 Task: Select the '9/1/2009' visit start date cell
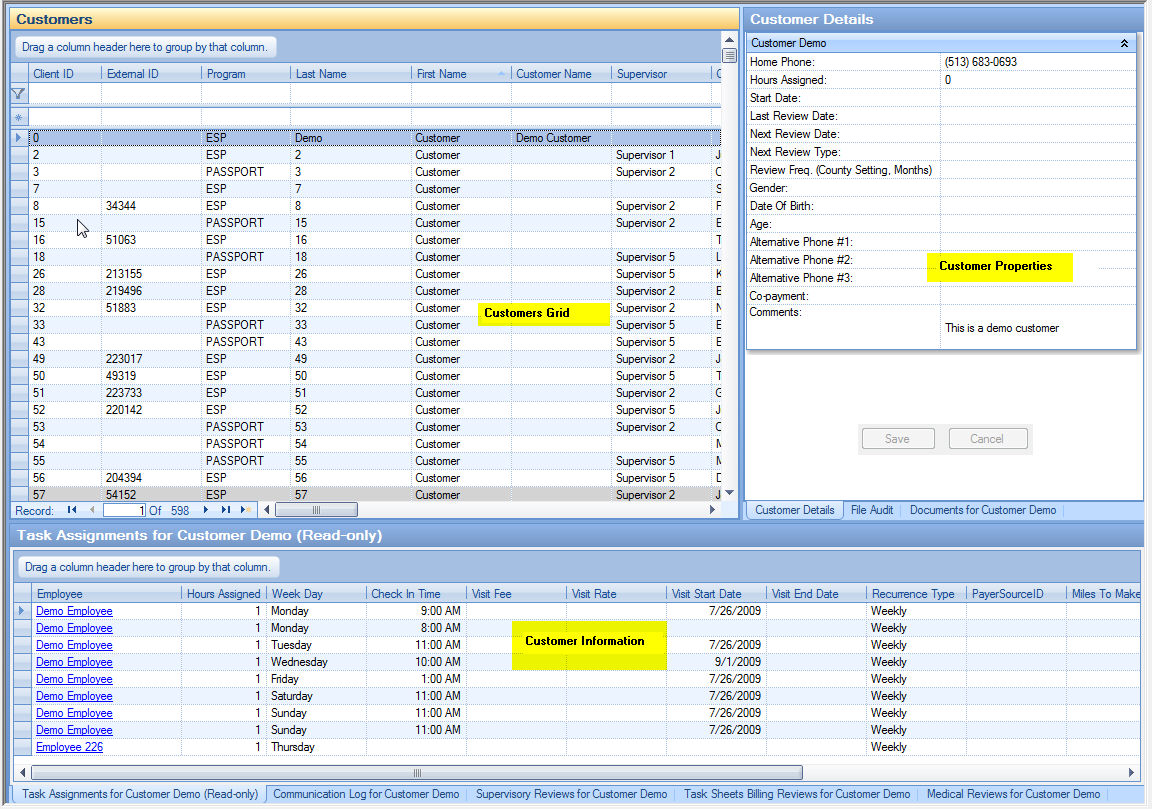click(716, 661)
